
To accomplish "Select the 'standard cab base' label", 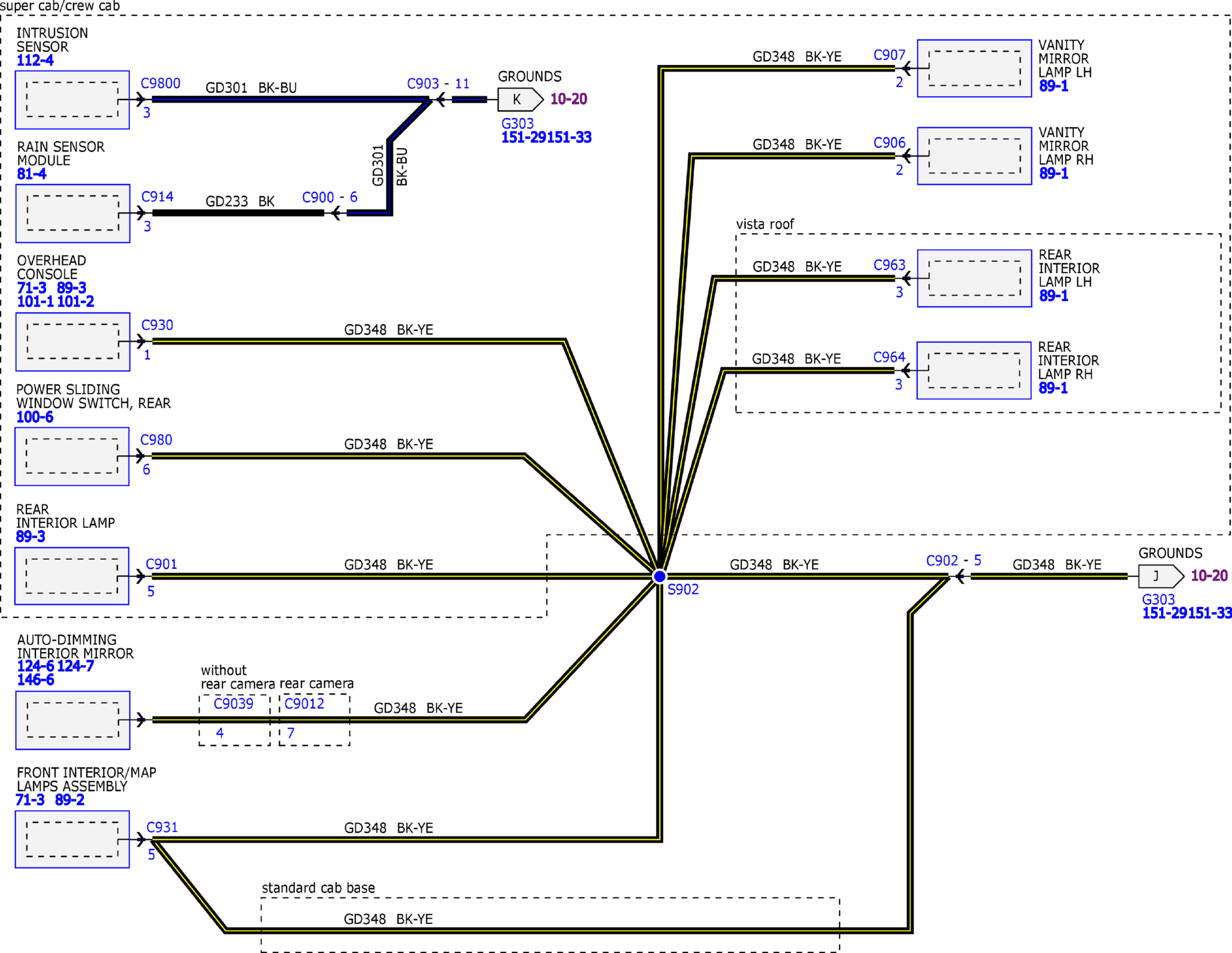I will pos(318,888).
